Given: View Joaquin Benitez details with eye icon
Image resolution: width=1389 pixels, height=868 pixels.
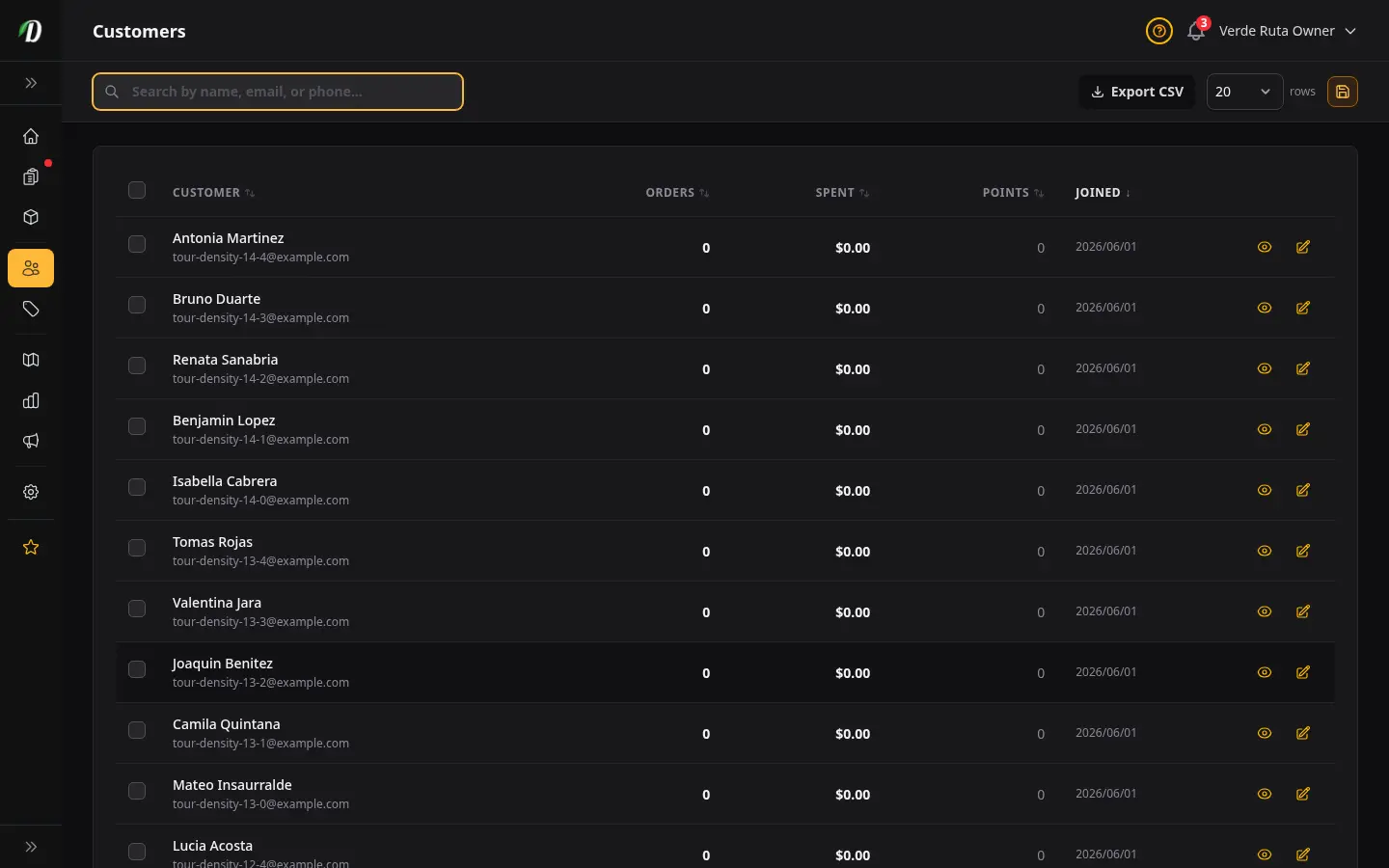Looking at the screenshot, I should tap(1265, 672).
